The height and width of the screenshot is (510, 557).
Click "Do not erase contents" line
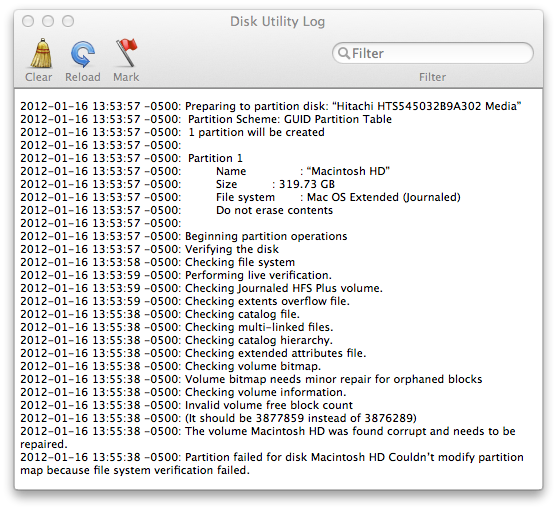pyautogui.click(x=177, y=210)
